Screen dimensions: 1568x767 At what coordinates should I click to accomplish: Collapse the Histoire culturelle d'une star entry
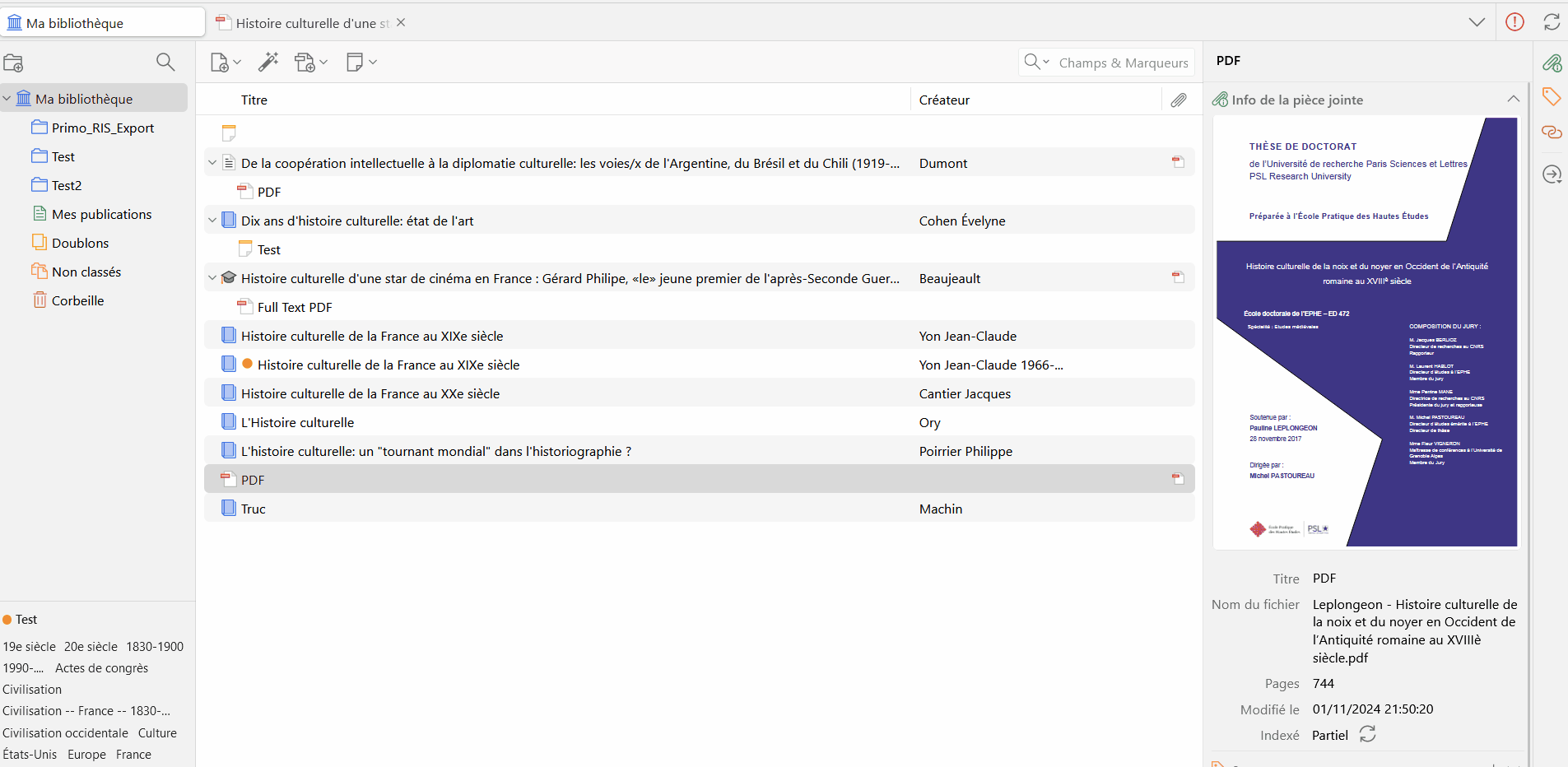tap(212, 277)
